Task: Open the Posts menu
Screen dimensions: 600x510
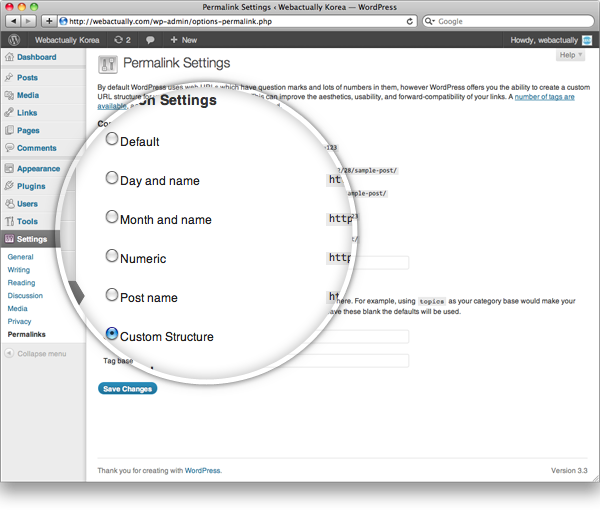Action: (27, 77)
